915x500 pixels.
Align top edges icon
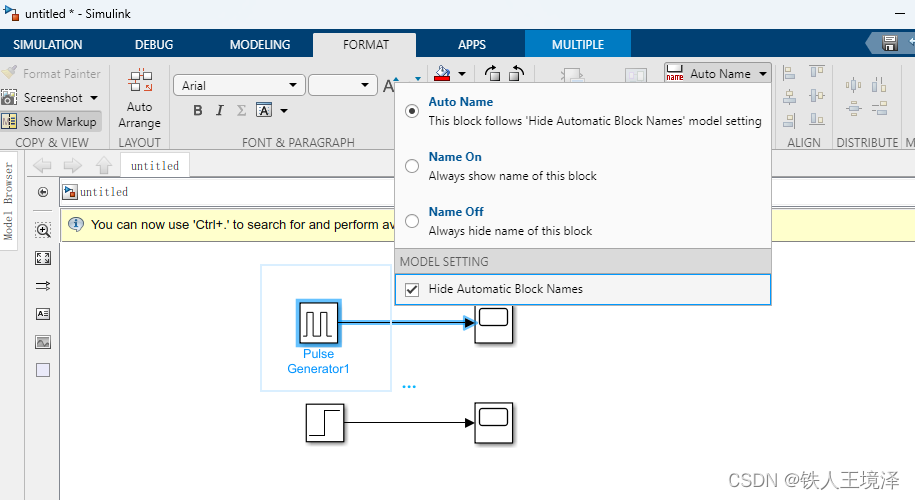(817, 72)
